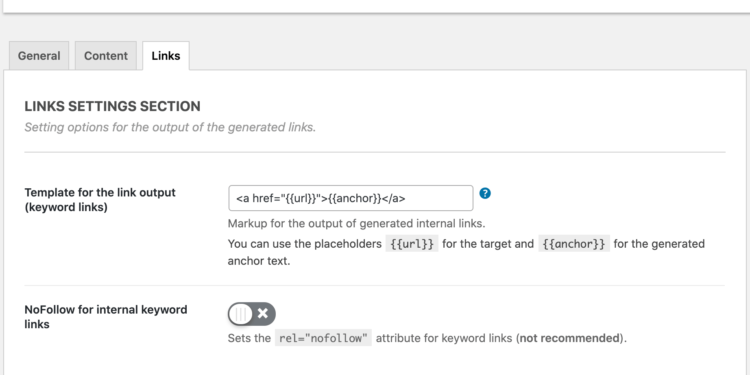Screen dimensions: 750x375
Task: Click 'Markup for the output' description text
Action: tap(356, 223)
